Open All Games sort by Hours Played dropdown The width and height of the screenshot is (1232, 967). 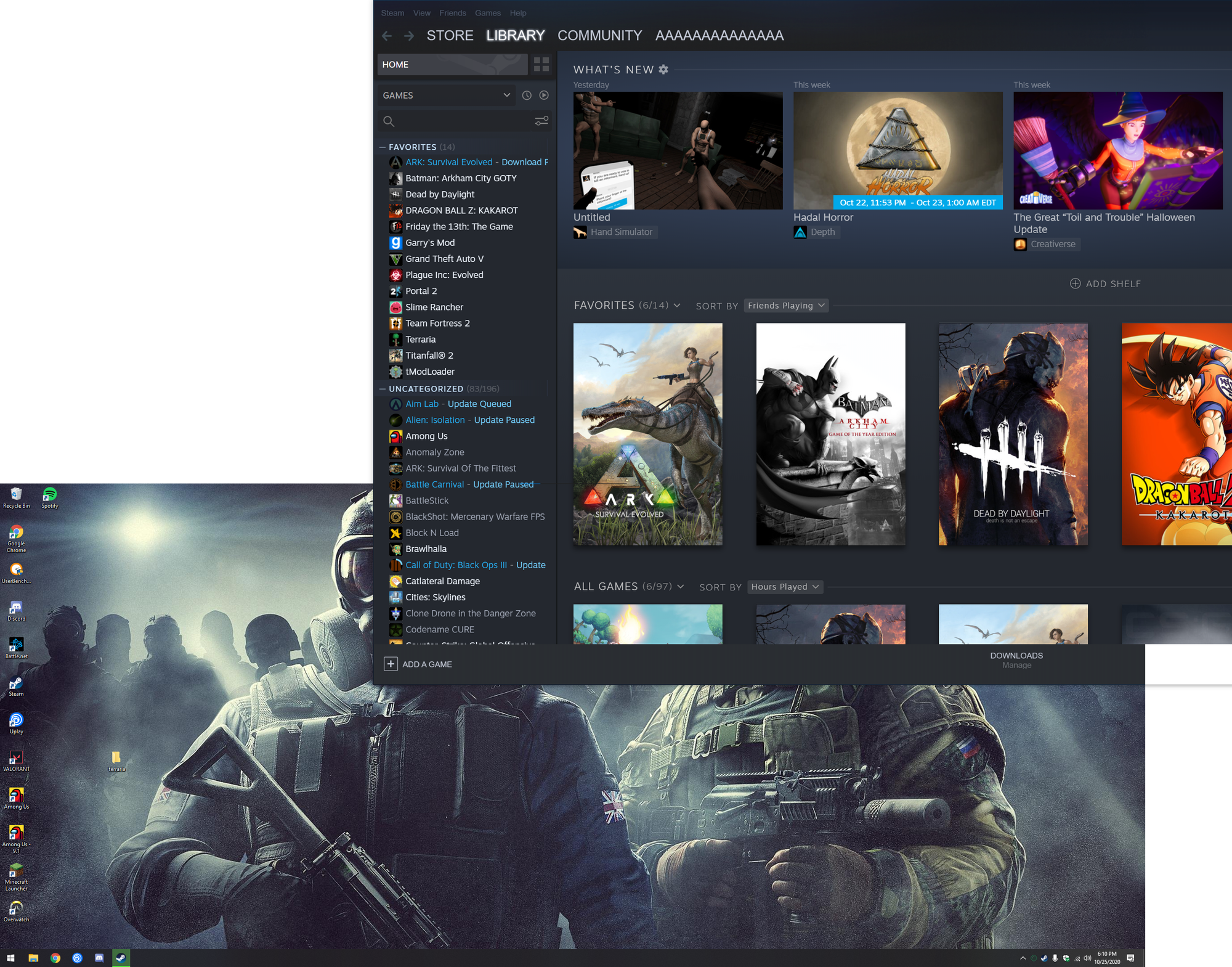pyautogui.click(x=785, y=587)
